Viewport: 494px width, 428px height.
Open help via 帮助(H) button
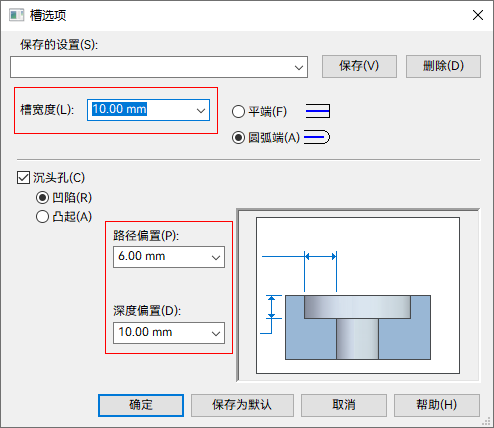(x=437, y=405)
